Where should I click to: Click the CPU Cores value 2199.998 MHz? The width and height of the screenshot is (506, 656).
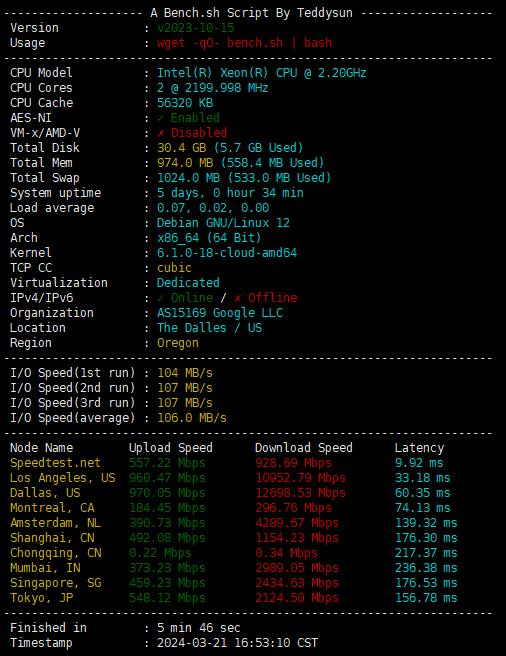[x=213, y=88]
